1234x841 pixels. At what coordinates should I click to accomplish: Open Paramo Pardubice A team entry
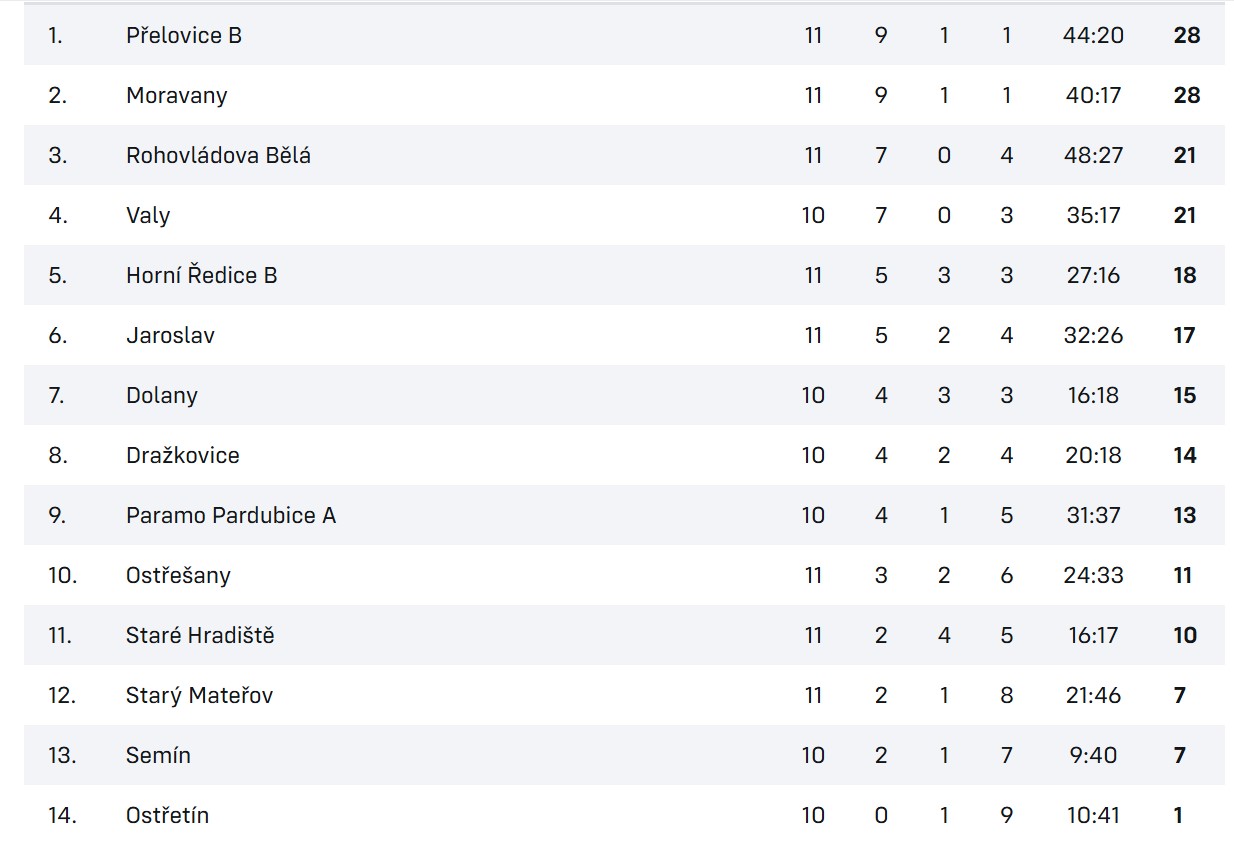231,515
